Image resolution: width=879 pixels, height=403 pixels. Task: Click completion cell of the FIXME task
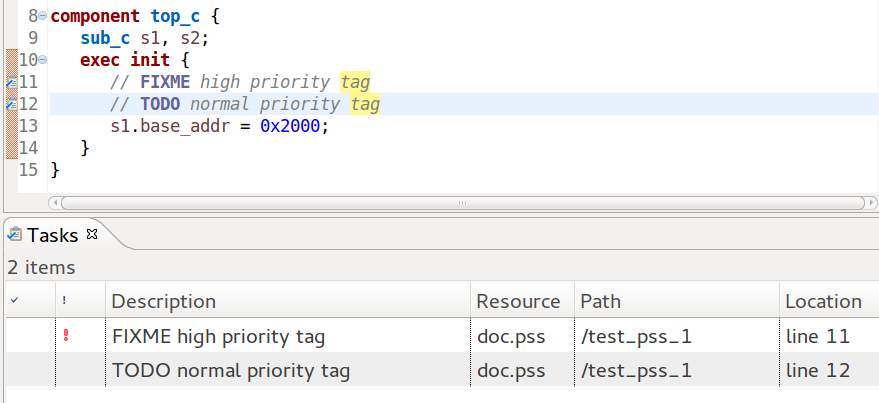click(31, 336)
